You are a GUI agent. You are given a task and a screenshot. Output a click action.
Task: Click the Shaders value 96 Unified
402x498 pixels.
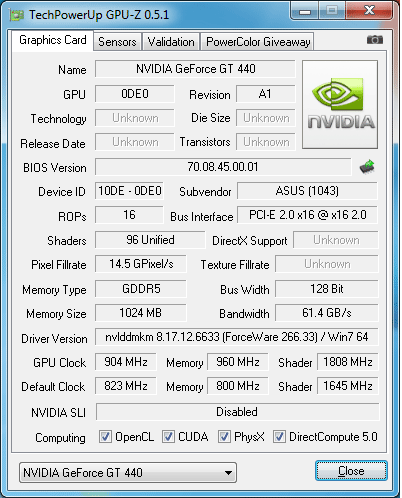(150, 240)
